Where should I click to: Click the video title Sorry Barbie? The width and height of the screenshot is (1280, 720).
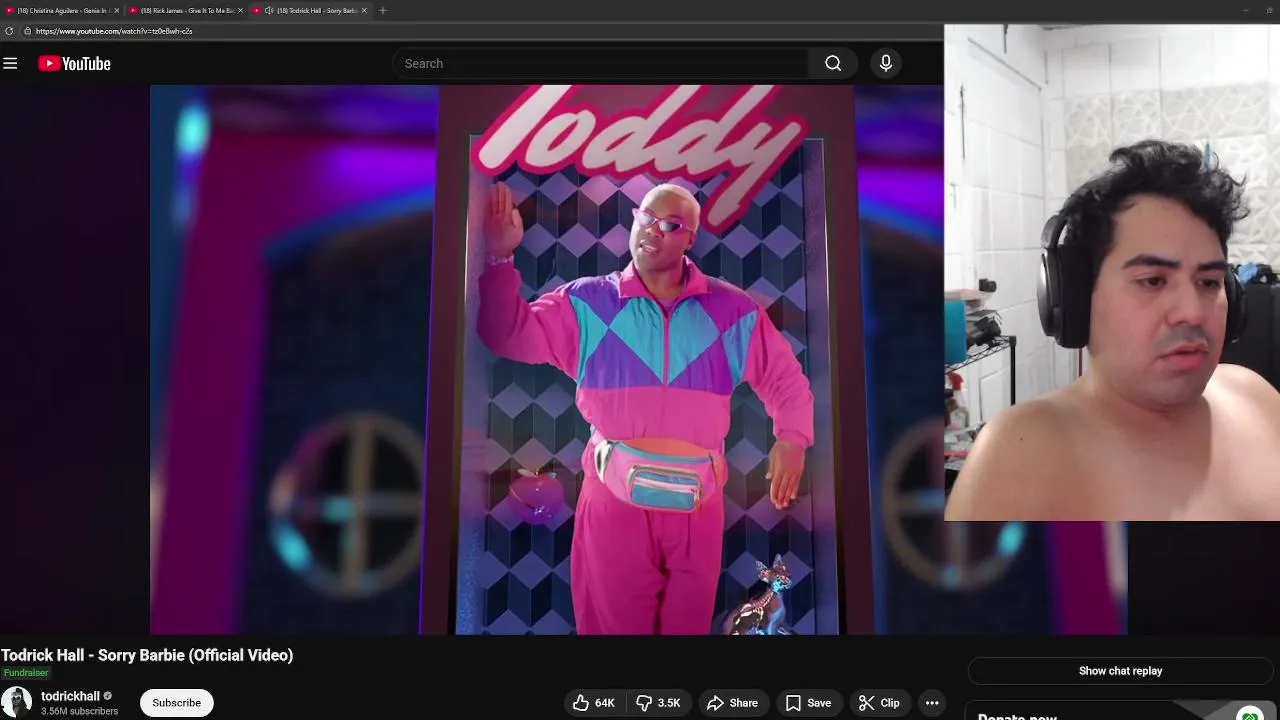[147, 655]
